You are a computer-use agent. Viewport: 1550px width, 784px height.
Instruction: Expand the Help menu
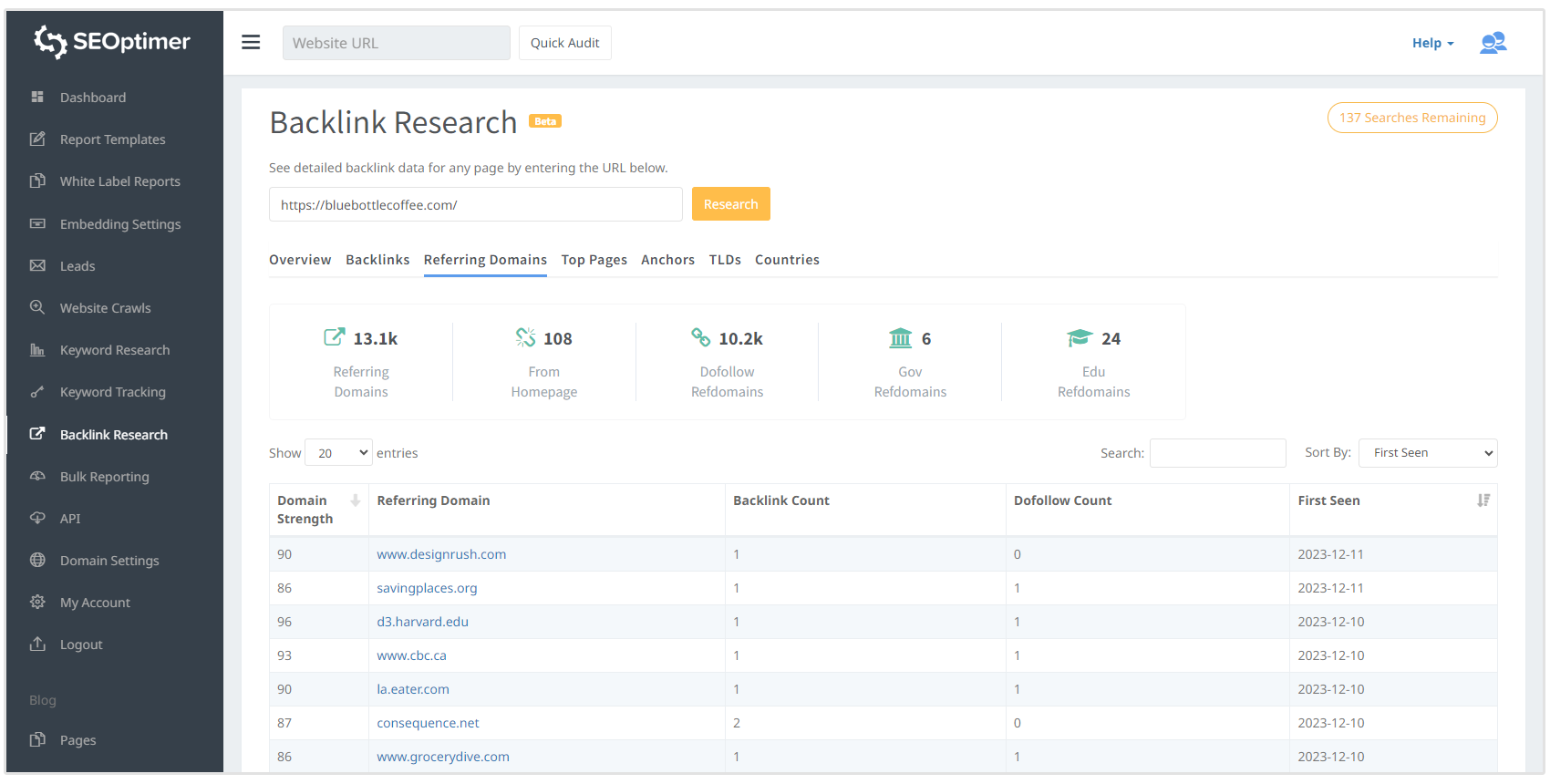click(1432, 43)
